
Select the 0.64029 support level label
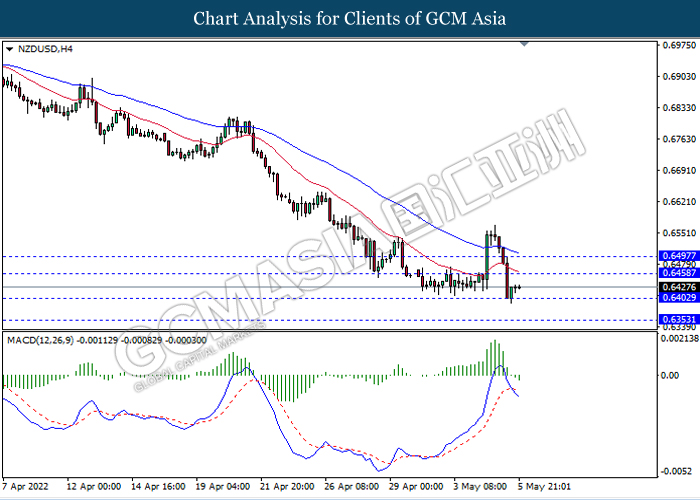[679, 297]
